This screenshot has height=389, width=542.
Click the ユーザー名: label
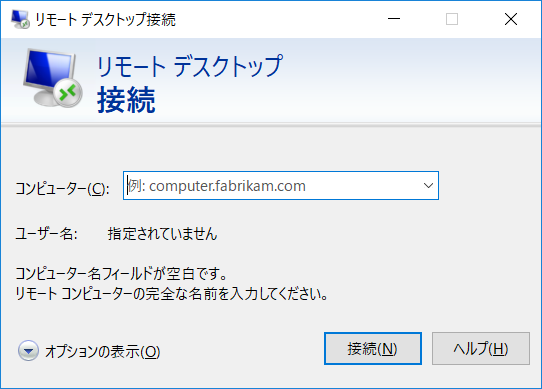(x=46, y=234)
